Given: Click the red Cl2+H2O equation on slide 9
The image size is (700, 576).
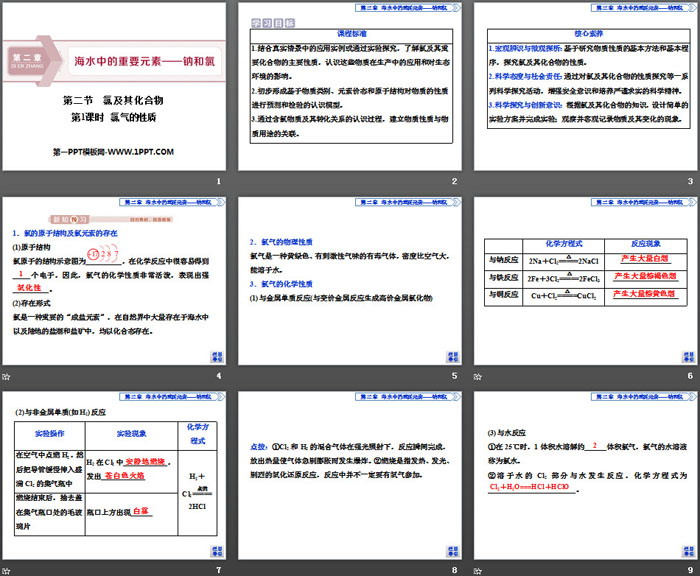Looking at the screenshot, I should [529, 487].
